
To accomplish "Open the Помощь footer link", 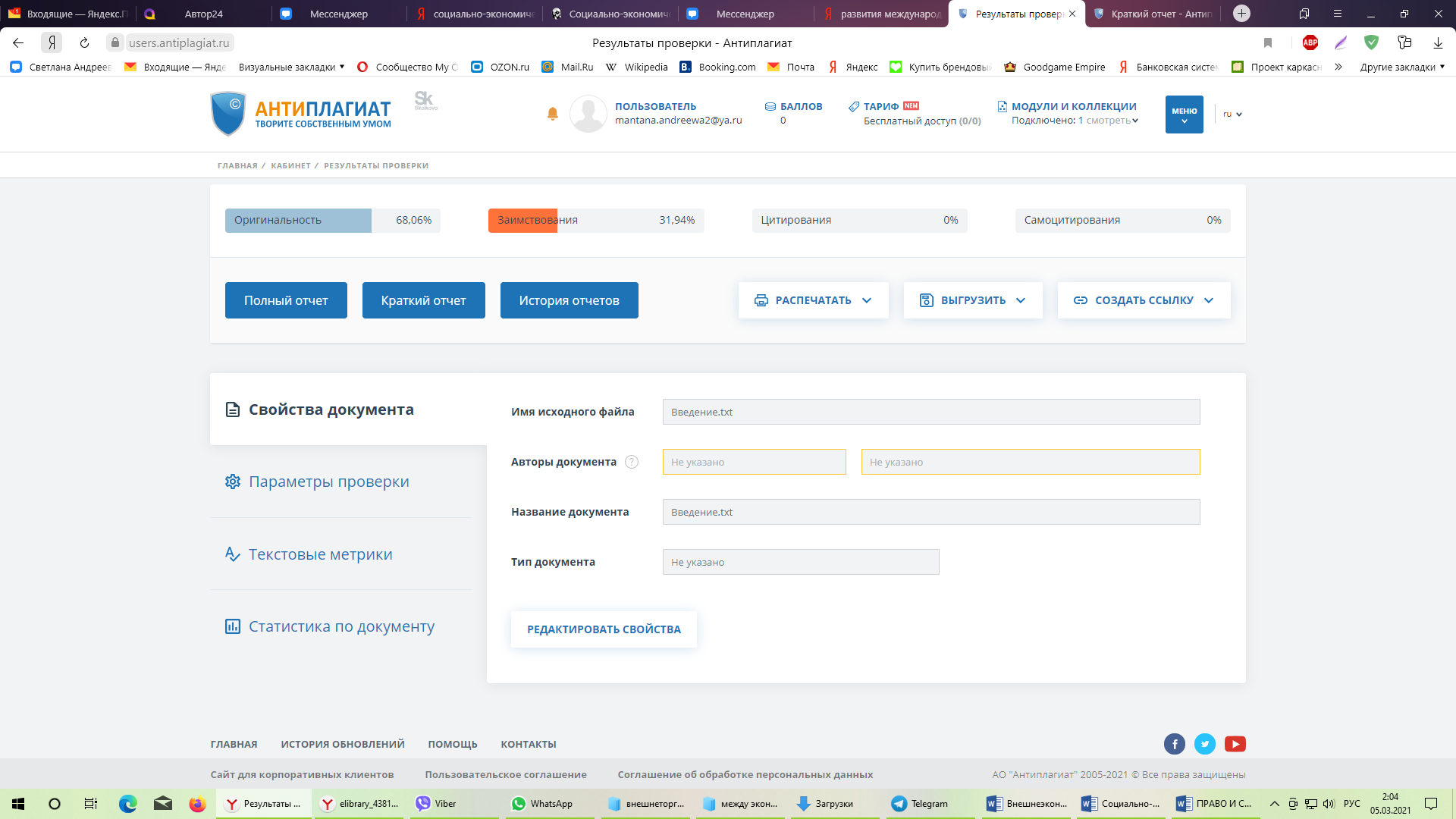I will tap(452, 744).
